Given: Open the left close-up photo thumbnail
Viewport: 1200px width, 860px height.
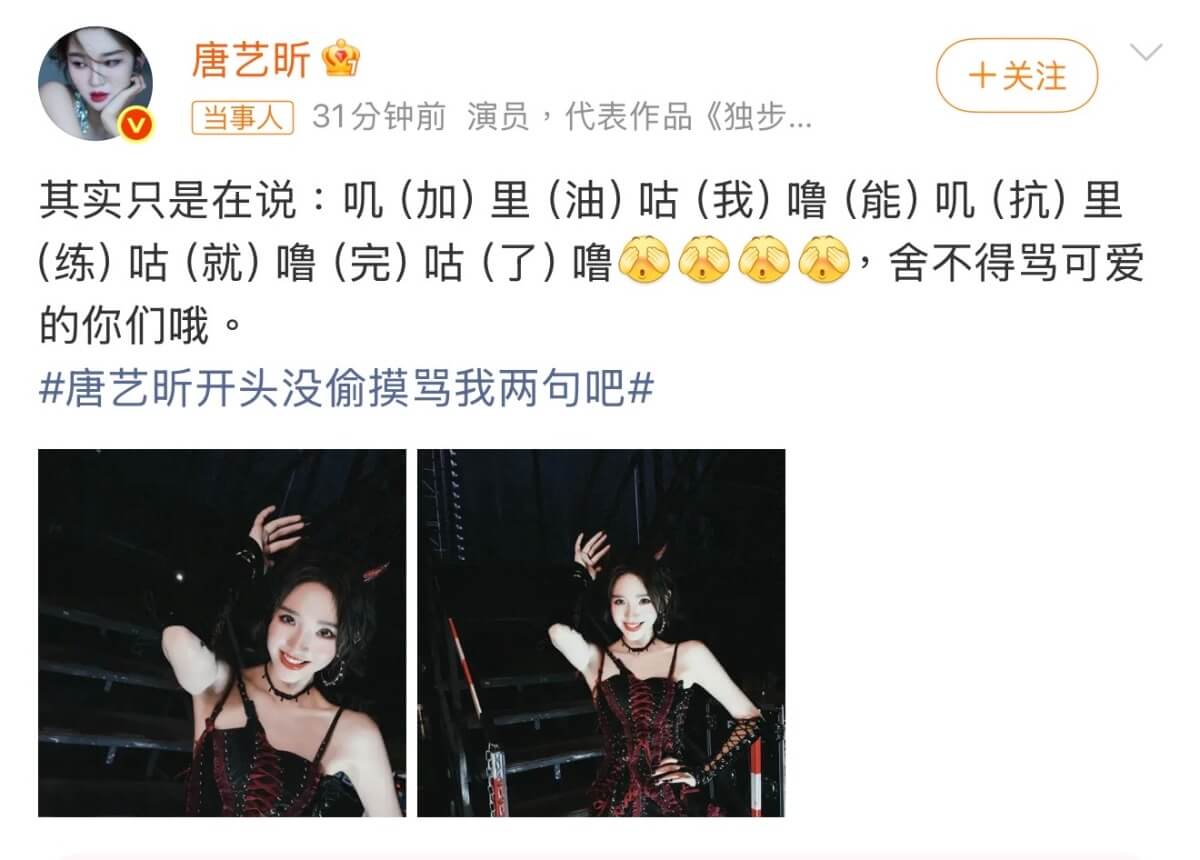Looking at the screenshot, I should click(x=222, y=633).
